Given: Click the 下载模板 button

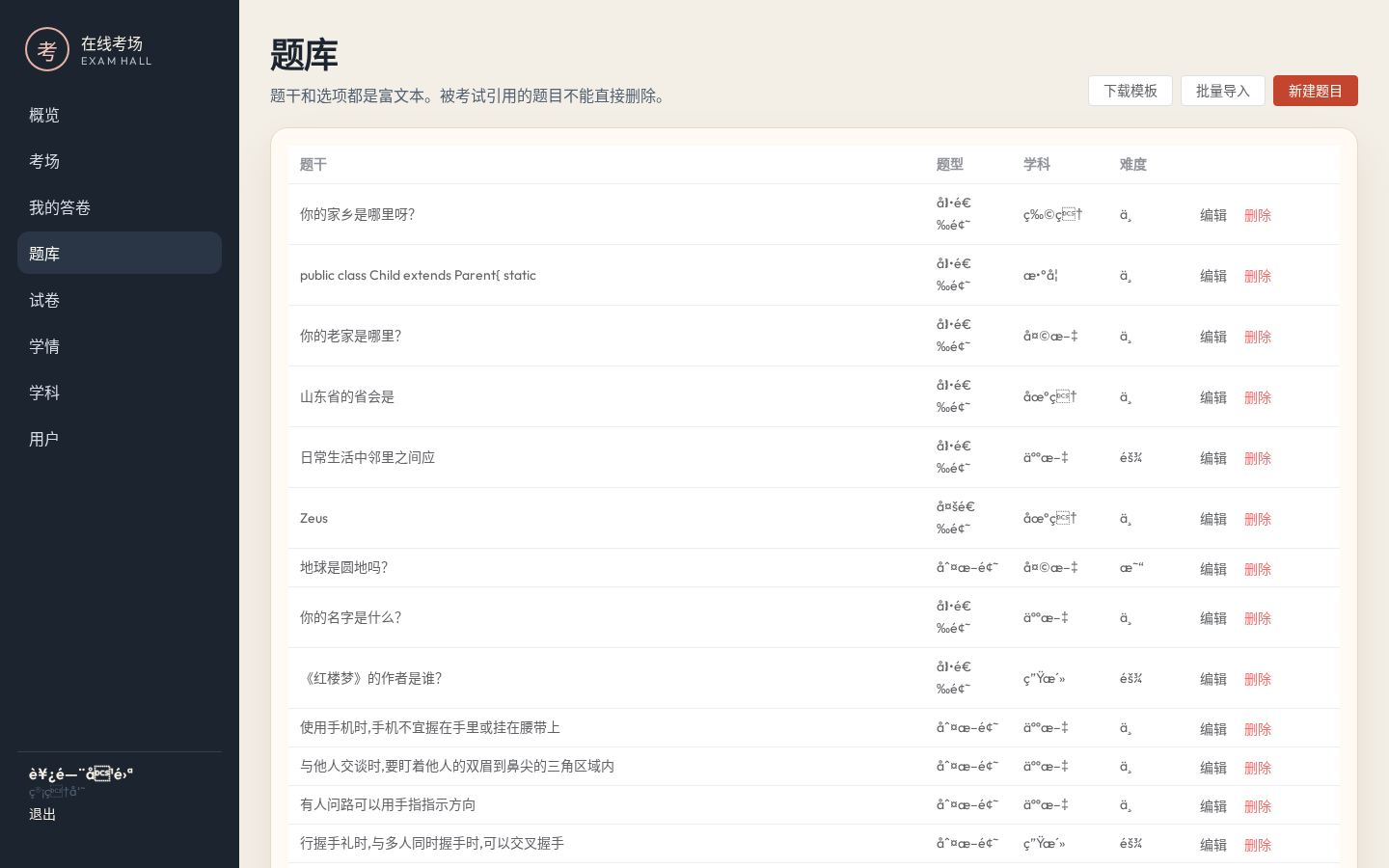Looking at the screenshot, I should [1130, 91].
